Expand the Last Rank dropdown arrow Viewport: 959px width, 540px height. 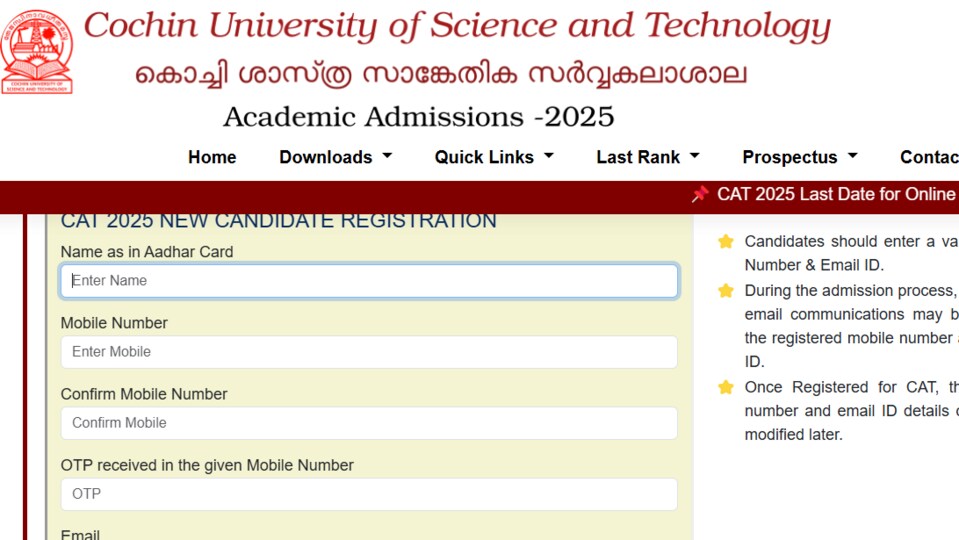click(694, 157)
